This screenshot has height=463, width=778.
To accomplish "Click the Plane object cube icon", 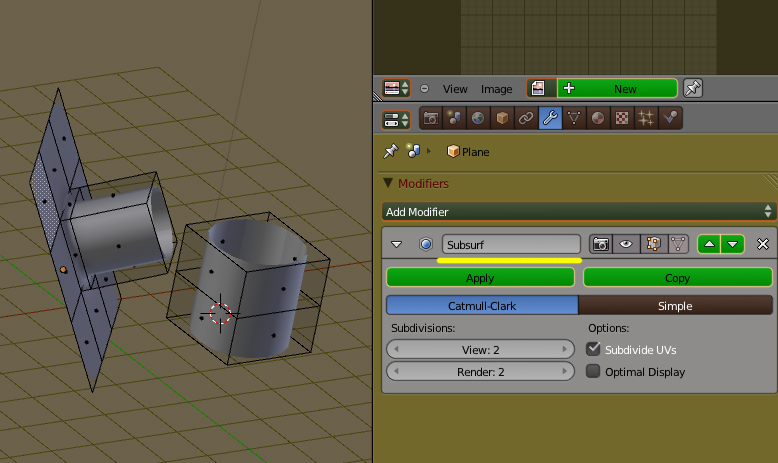I will point(453,151).
